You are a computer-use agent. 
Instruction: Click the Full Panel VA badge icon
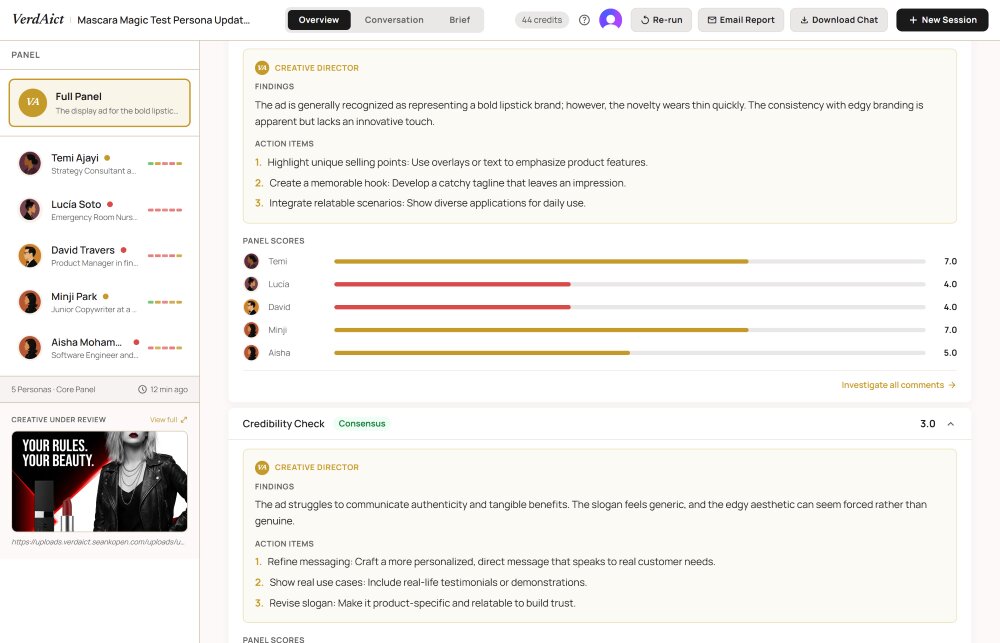(33, 103)
